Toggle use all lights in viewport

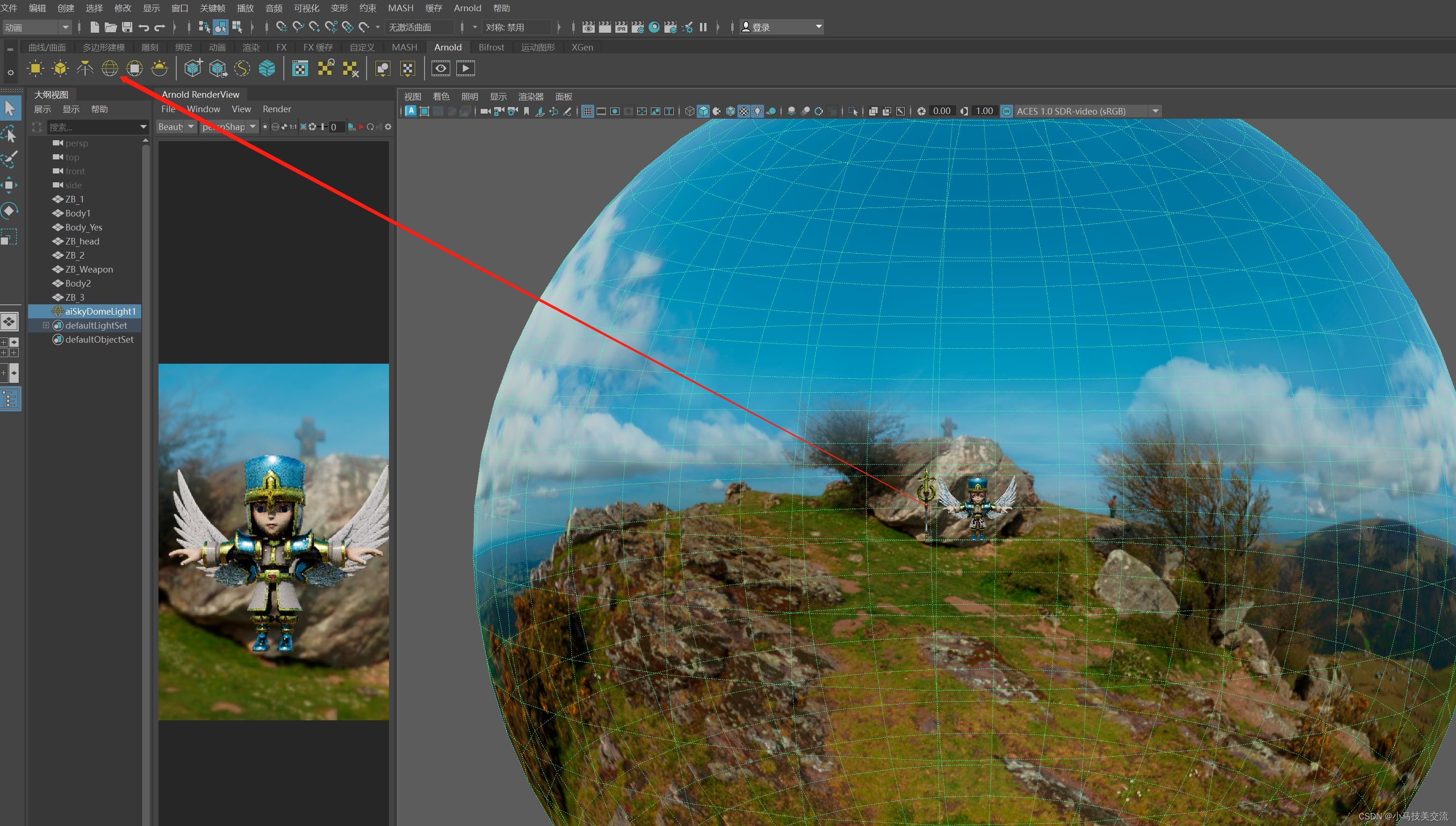[757, 111]
